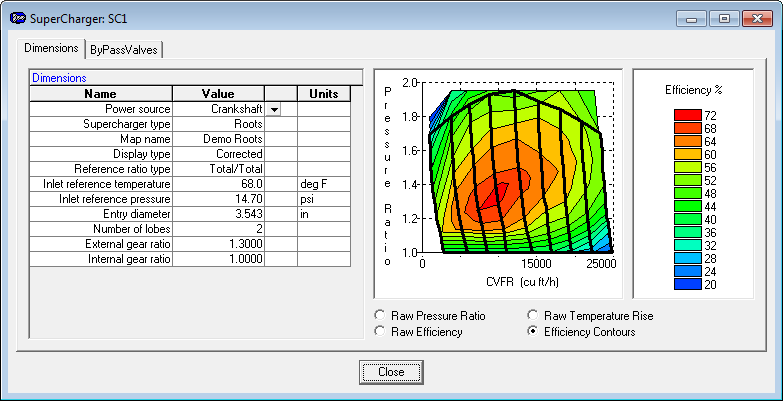Click the Efficiency % legend title
The image size is (783, 401).
tap(694, 90)
